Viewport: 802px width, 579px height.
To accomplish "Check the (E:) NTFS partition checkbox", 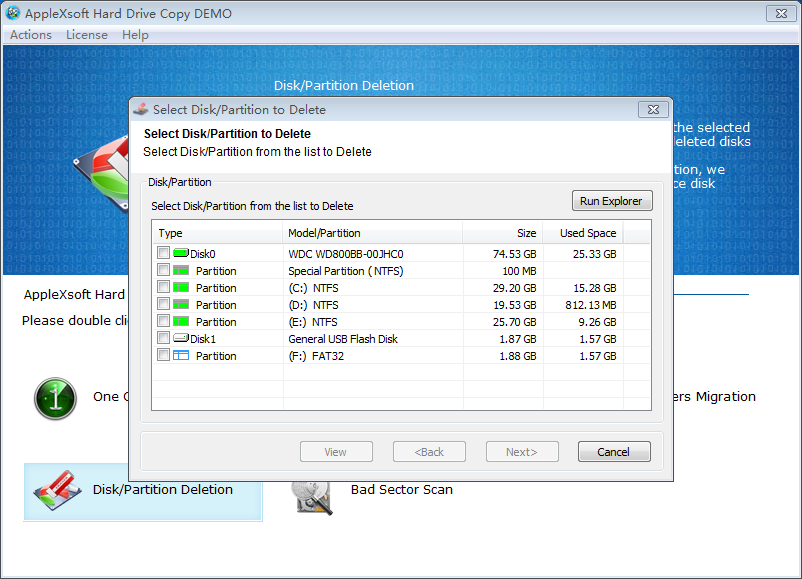I will click(x=163, y=321).
